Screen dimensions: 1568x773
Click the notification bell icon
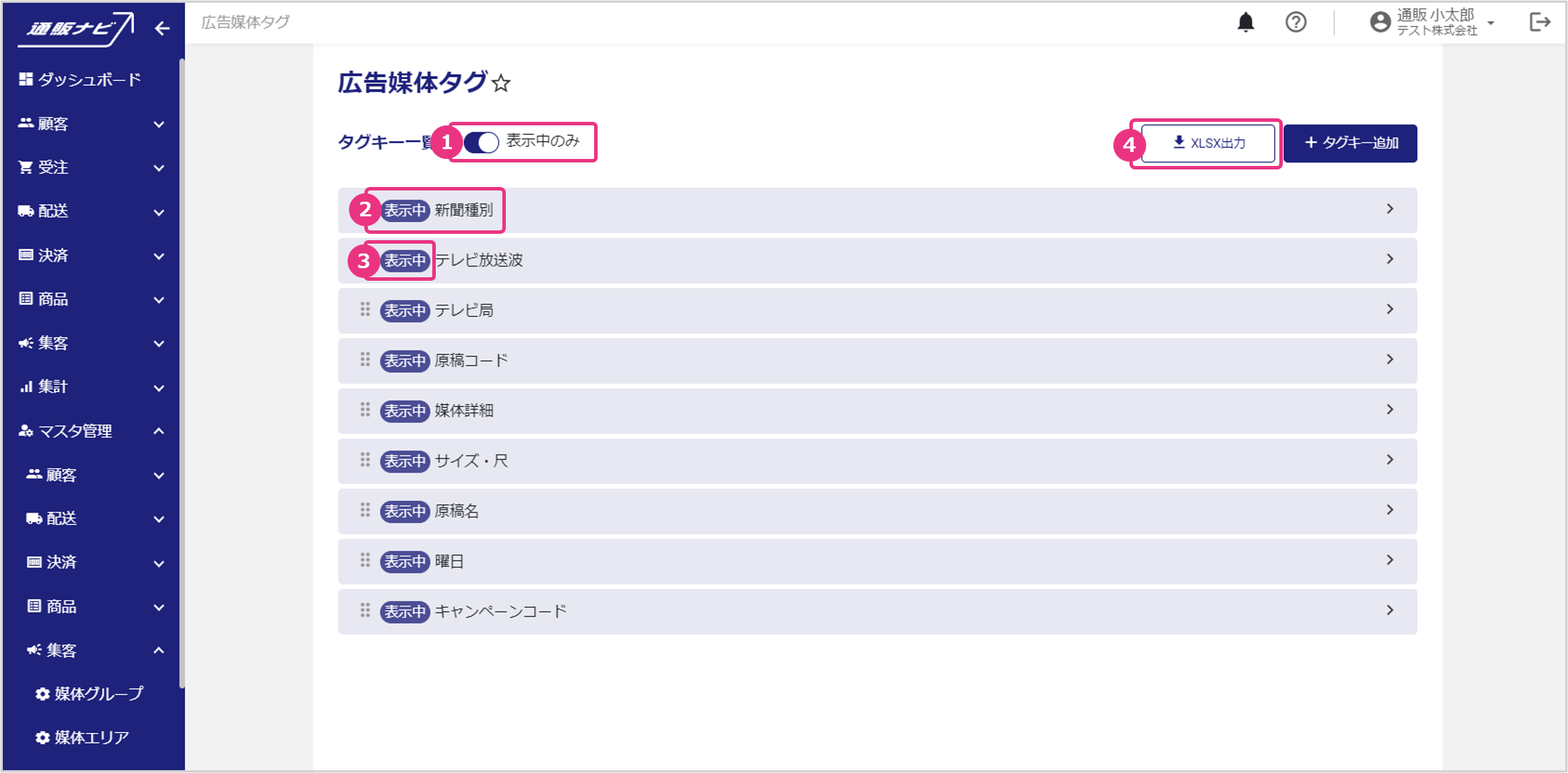(x=1245, y=22)
